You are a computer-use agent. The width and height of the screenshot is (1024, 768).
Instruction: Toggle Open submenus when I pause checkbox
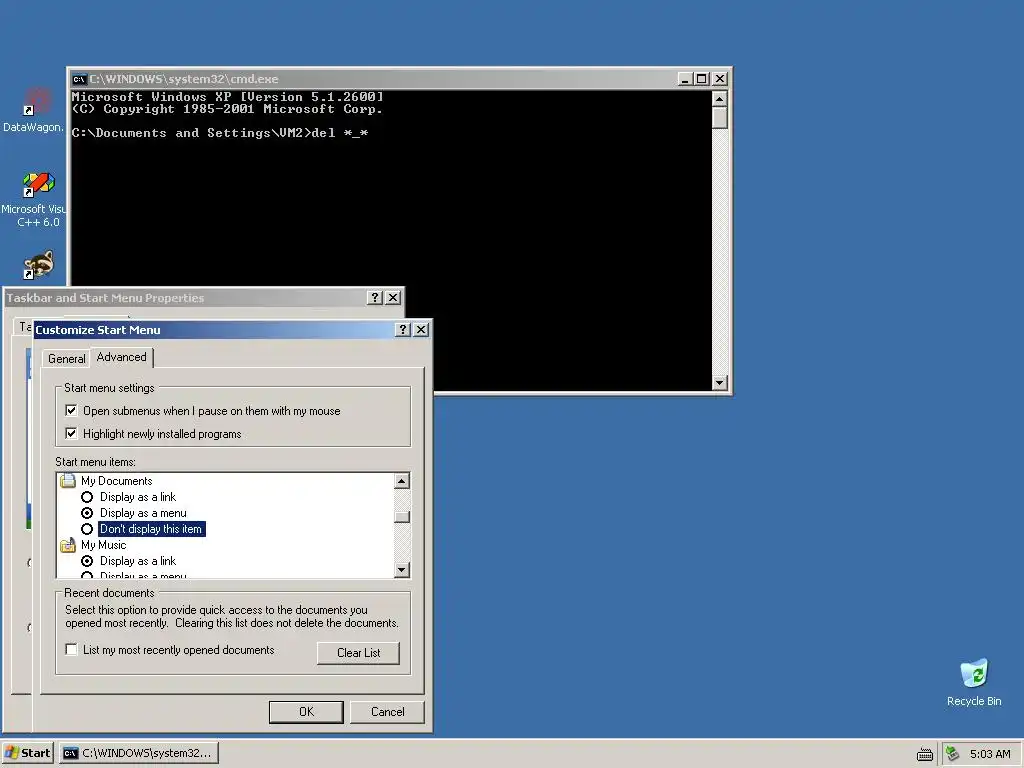pos(71,411)
